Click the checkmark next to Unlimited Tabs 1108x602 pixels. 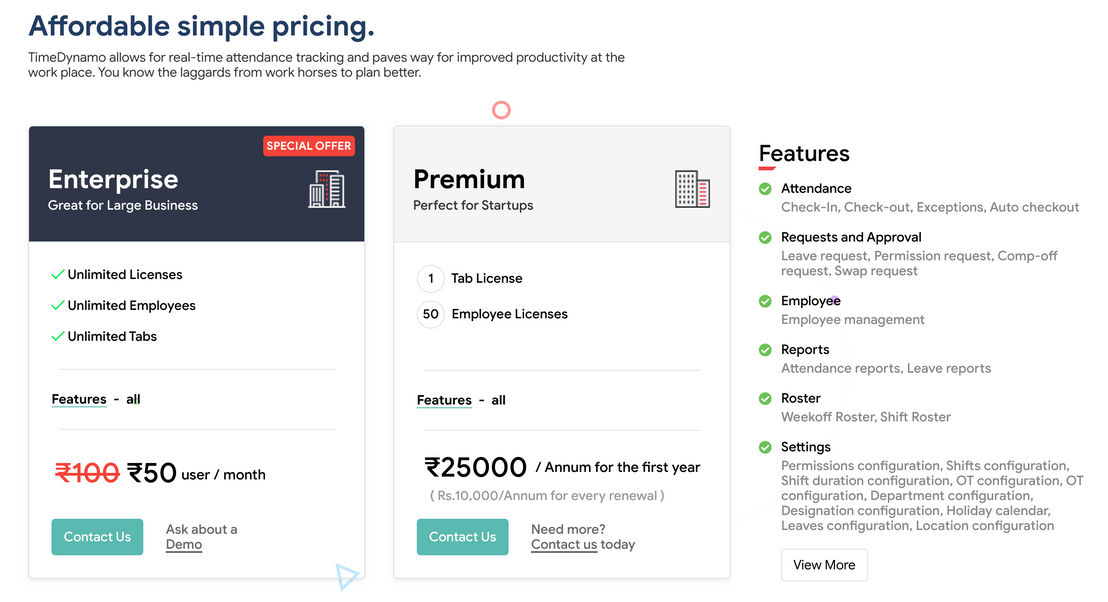[x=58, y=336]
